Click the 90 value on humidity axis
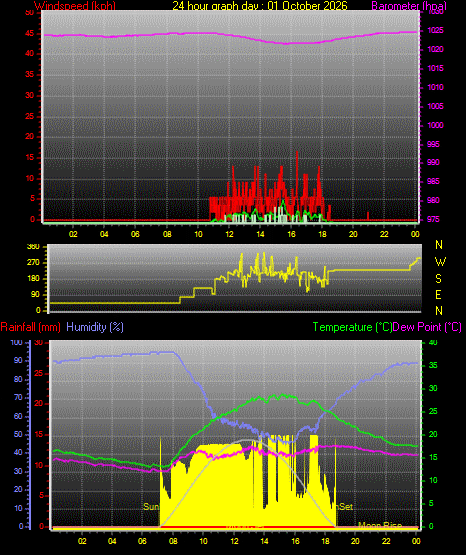 [x=18, y=360]
